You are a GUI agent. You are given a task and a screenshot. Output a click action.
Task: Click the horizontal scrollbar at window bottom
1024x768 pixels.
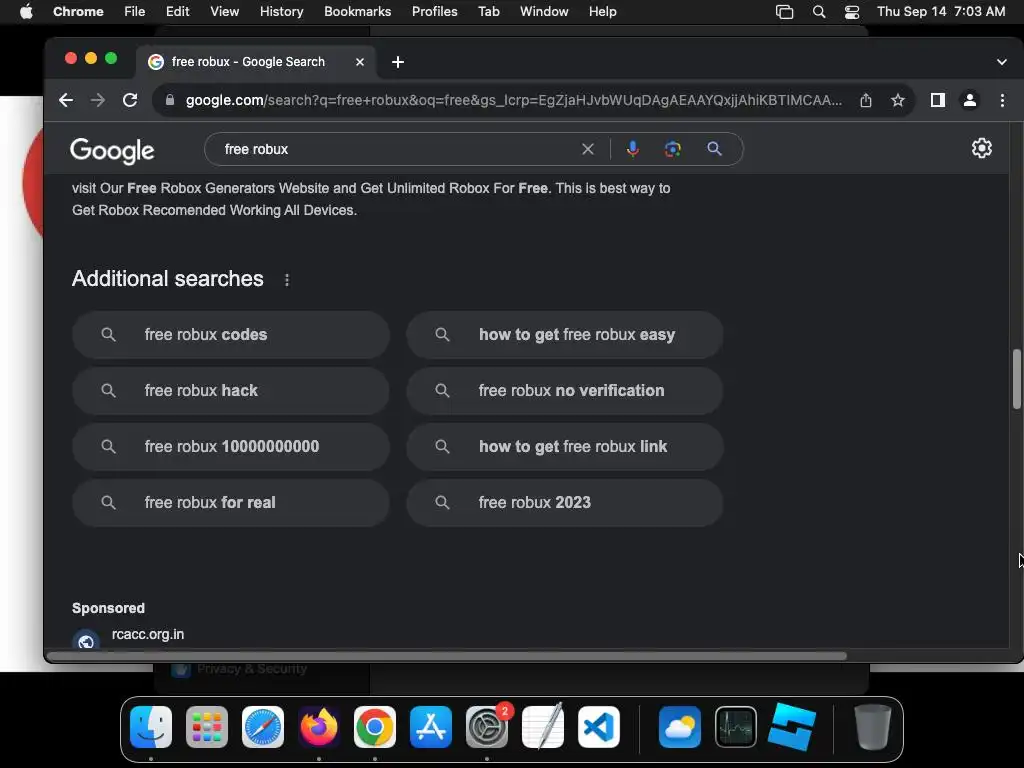[447, 656]
